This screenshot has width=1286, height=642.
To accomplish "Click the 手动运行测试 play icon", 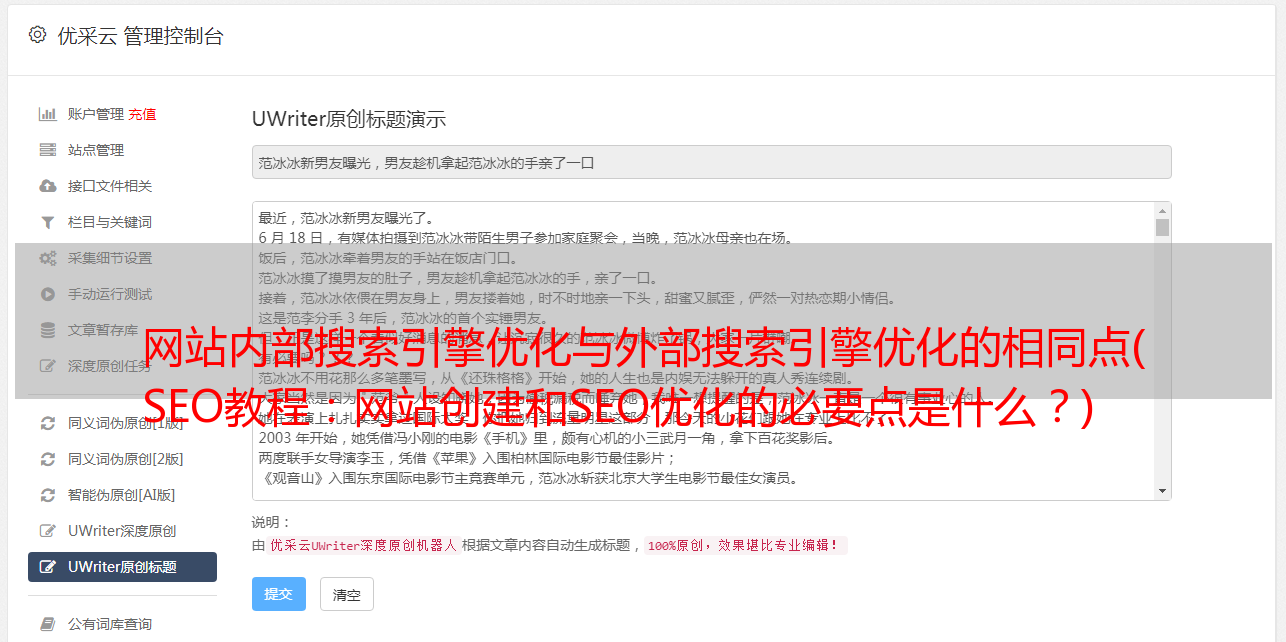I will click(47, 294).
